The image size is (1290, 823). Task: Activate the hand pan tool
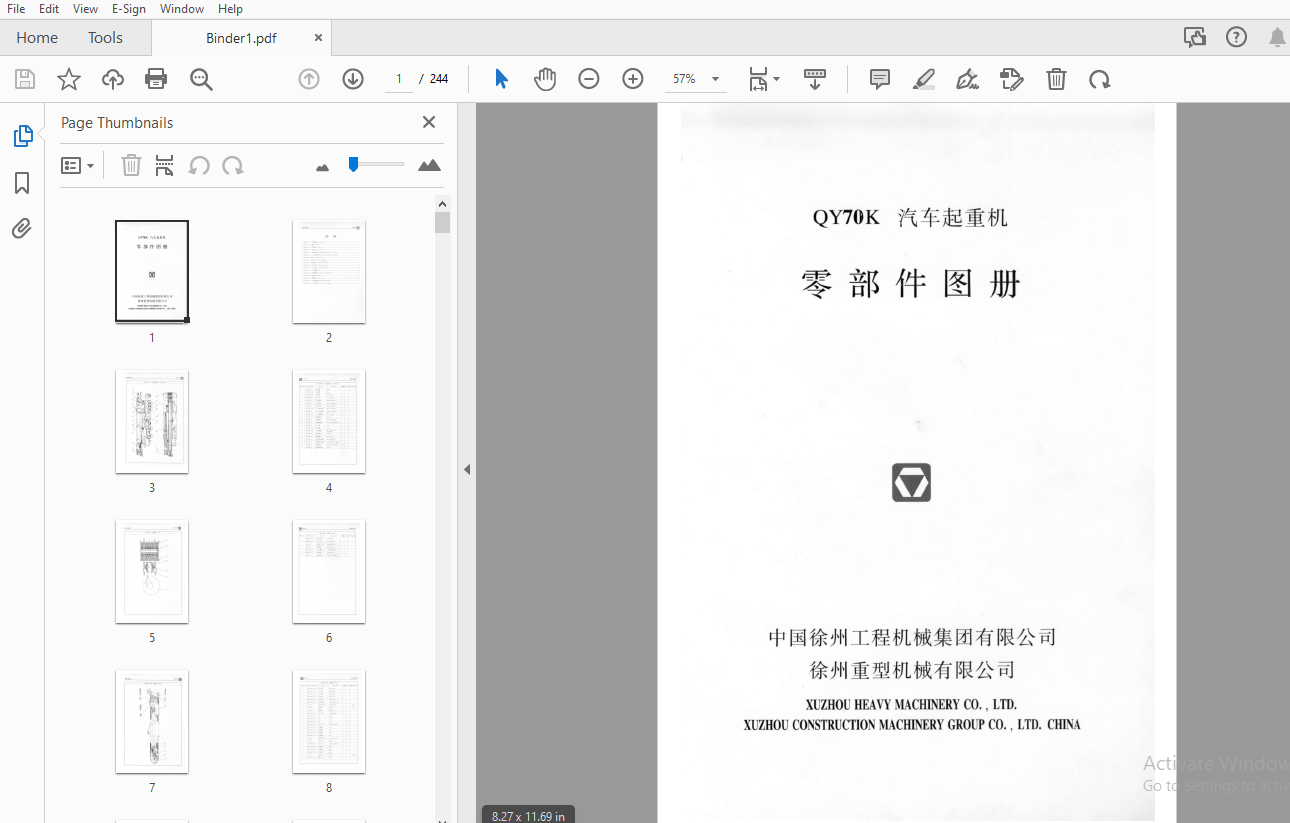pos(545,79)
